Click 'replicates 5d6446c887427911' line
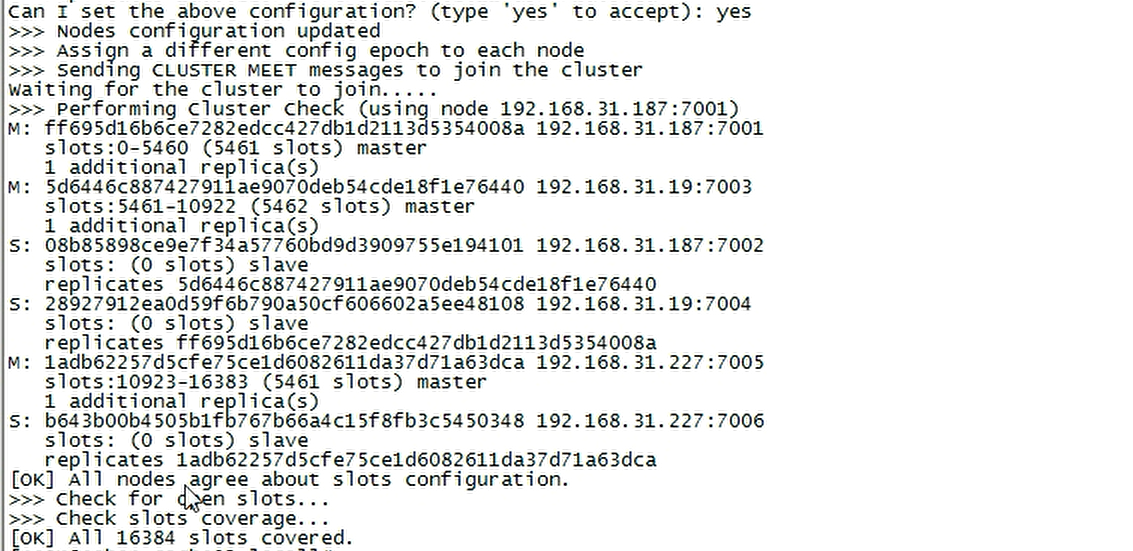The image size is (1133, 551). (x=350, y=285)
